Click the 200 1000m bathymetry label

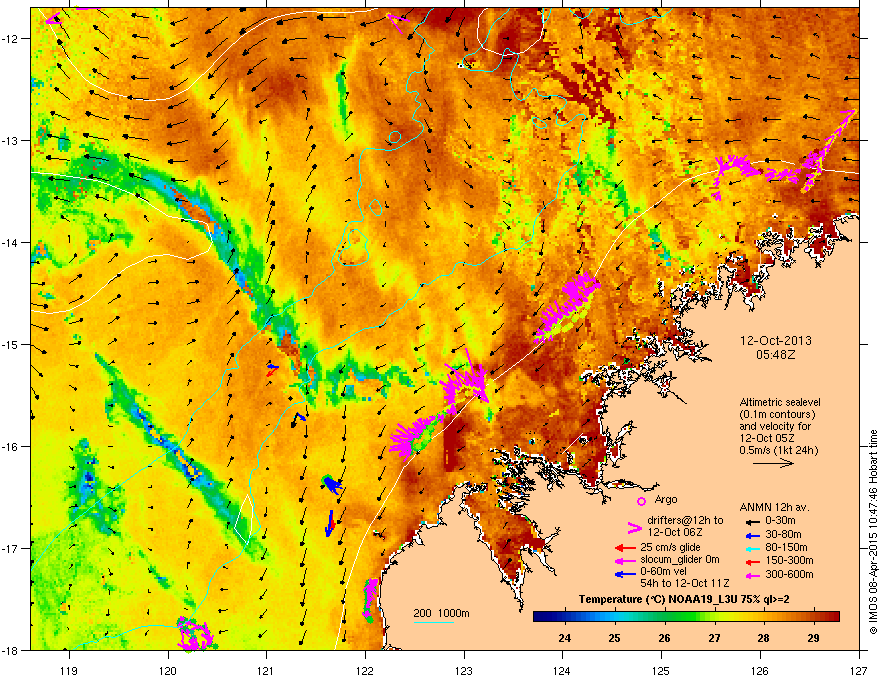(441, 613)
